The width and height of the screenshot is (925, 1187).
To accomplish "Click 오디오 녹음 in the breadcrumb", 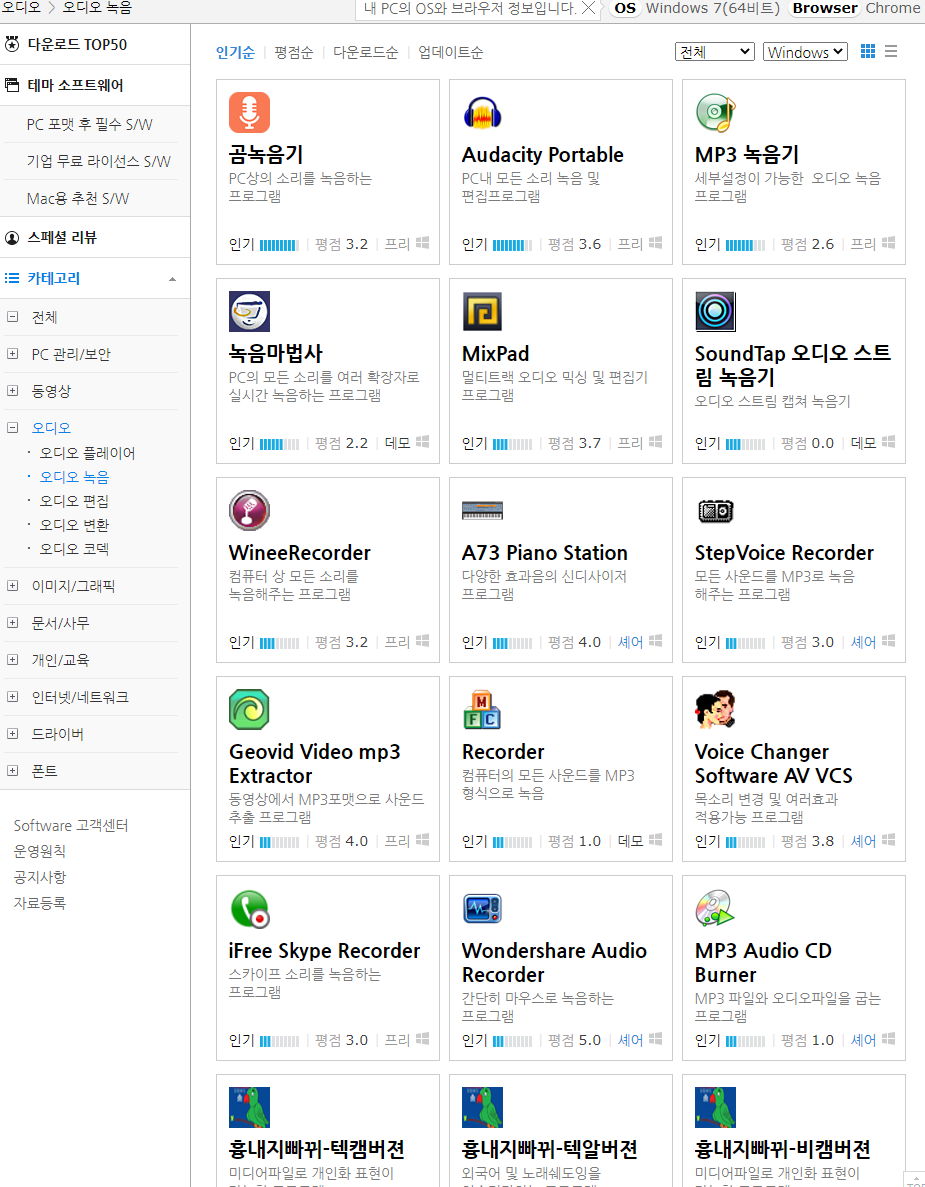I will pyautogui.click(x=97, y=8).
